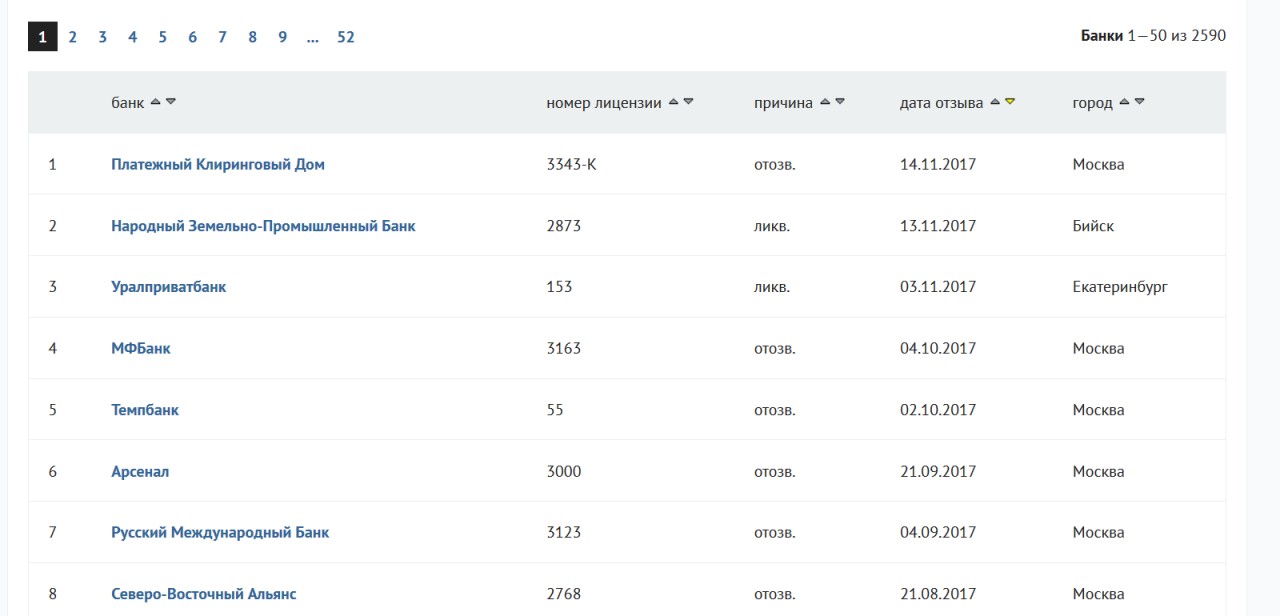Select license number 3000
This screenshot has width=1280, height=616.
(564, 472)
